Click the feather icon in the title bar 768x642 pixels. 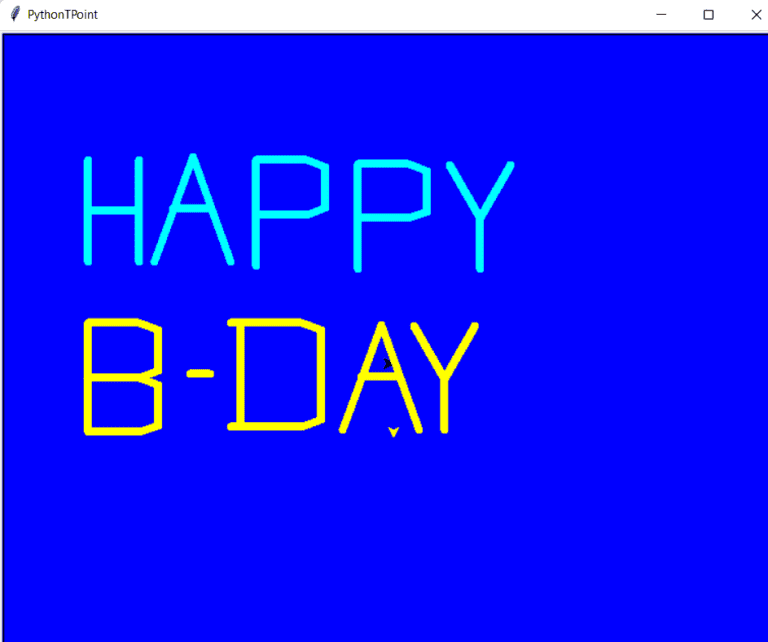(15, 15)
